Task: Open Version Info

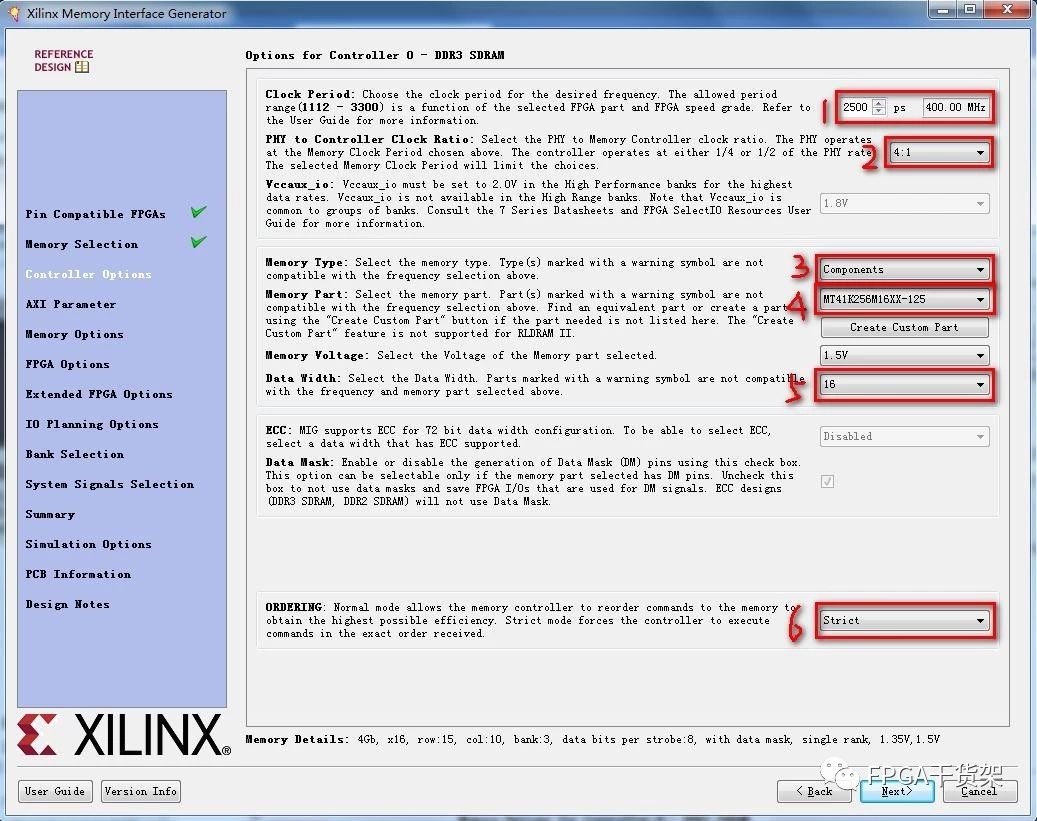Action: (141, 791)
